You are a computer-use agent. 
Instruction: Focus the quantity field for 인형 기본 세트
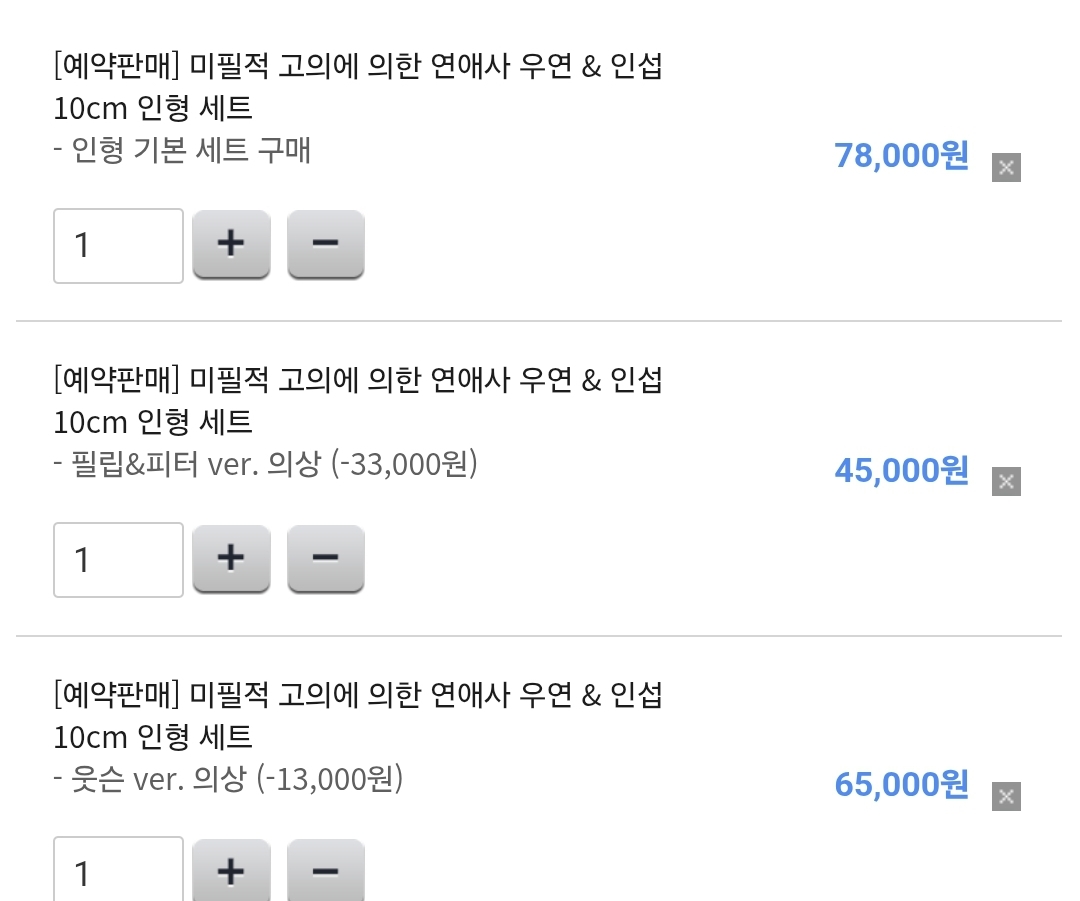pyautogui.click(x=118, y=246)
